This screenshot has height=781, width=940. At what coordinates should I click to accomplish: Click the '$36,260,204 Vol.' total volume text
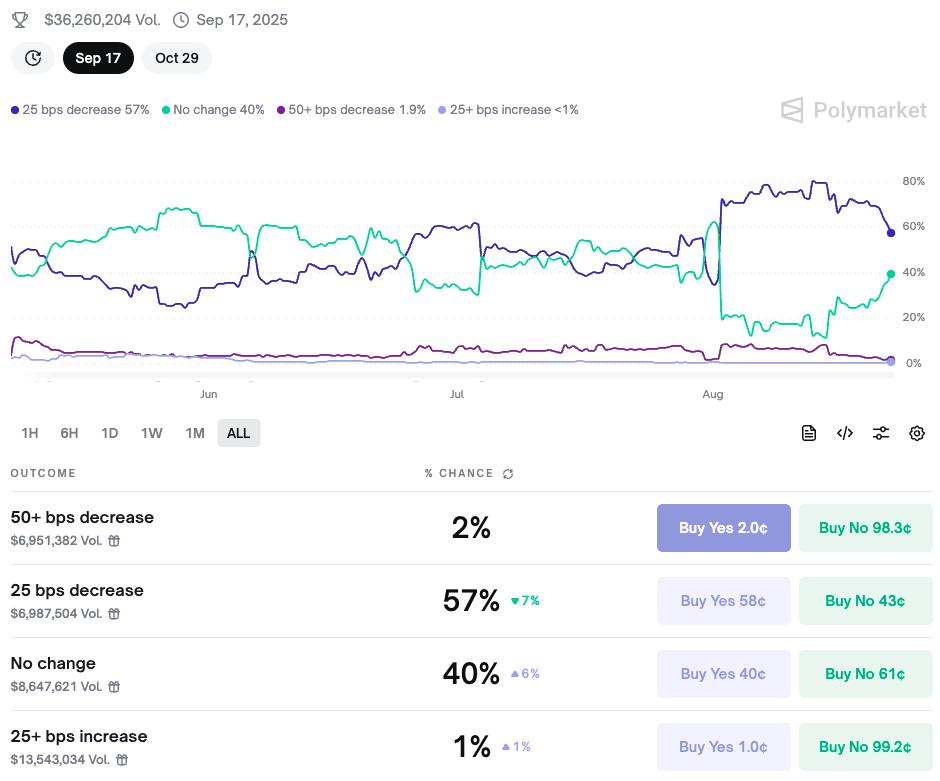tap(103, 20)
